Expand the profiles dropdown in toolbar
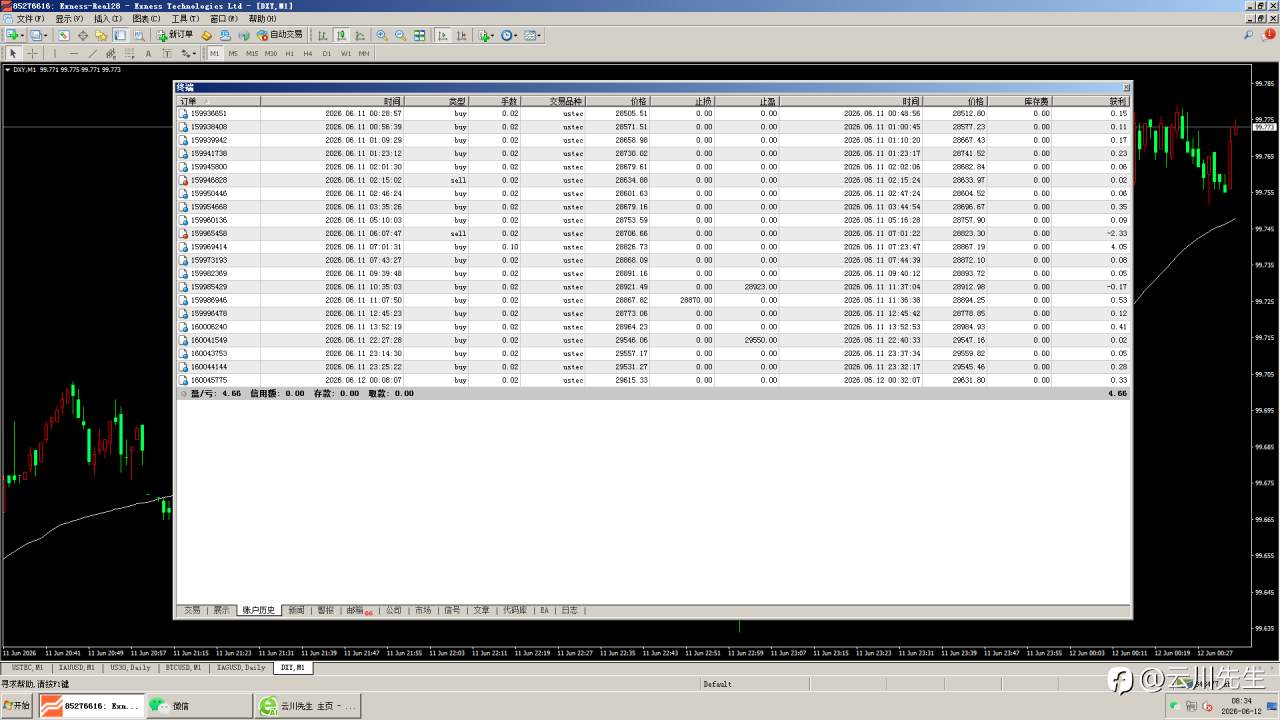Viewport: 1280px width, 720px height. [46, 35]
